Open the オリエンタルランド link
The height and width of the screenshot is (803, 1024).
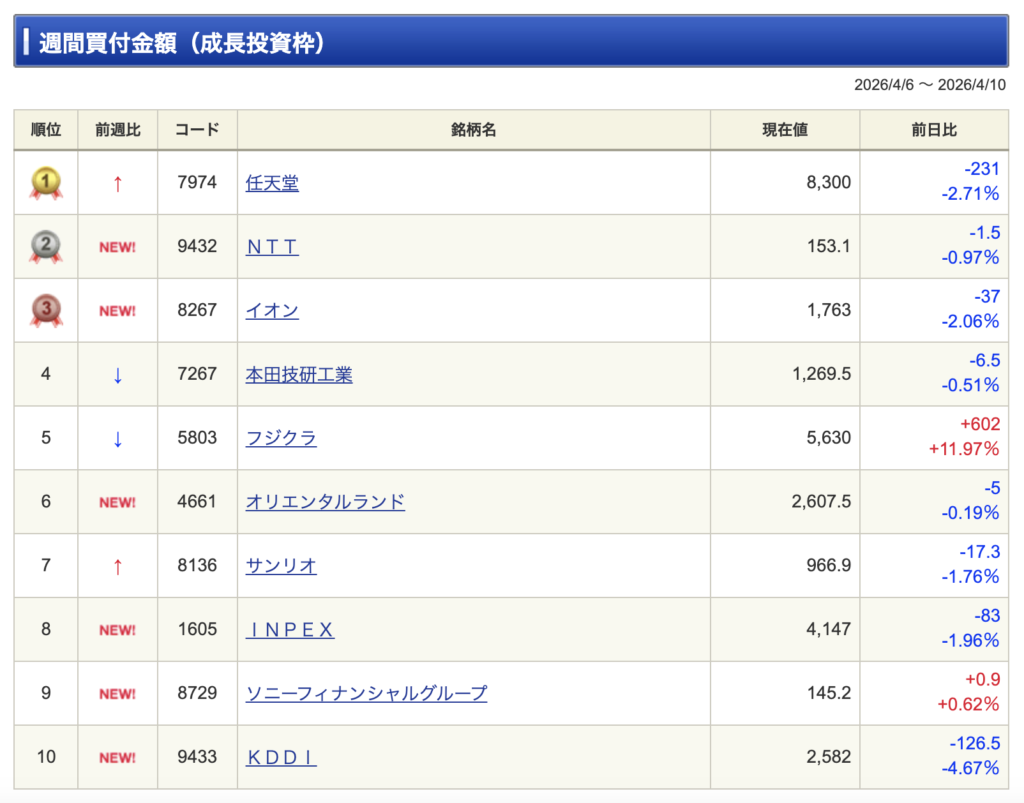(x=325, y=502)
